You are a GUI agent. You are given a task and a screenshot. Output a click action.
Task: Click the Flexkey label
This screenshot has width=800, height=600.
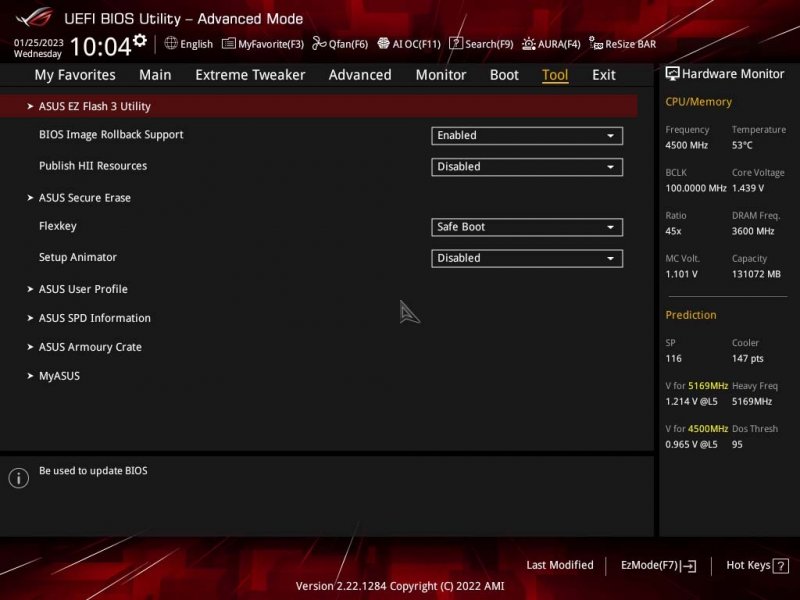(58, 226)
